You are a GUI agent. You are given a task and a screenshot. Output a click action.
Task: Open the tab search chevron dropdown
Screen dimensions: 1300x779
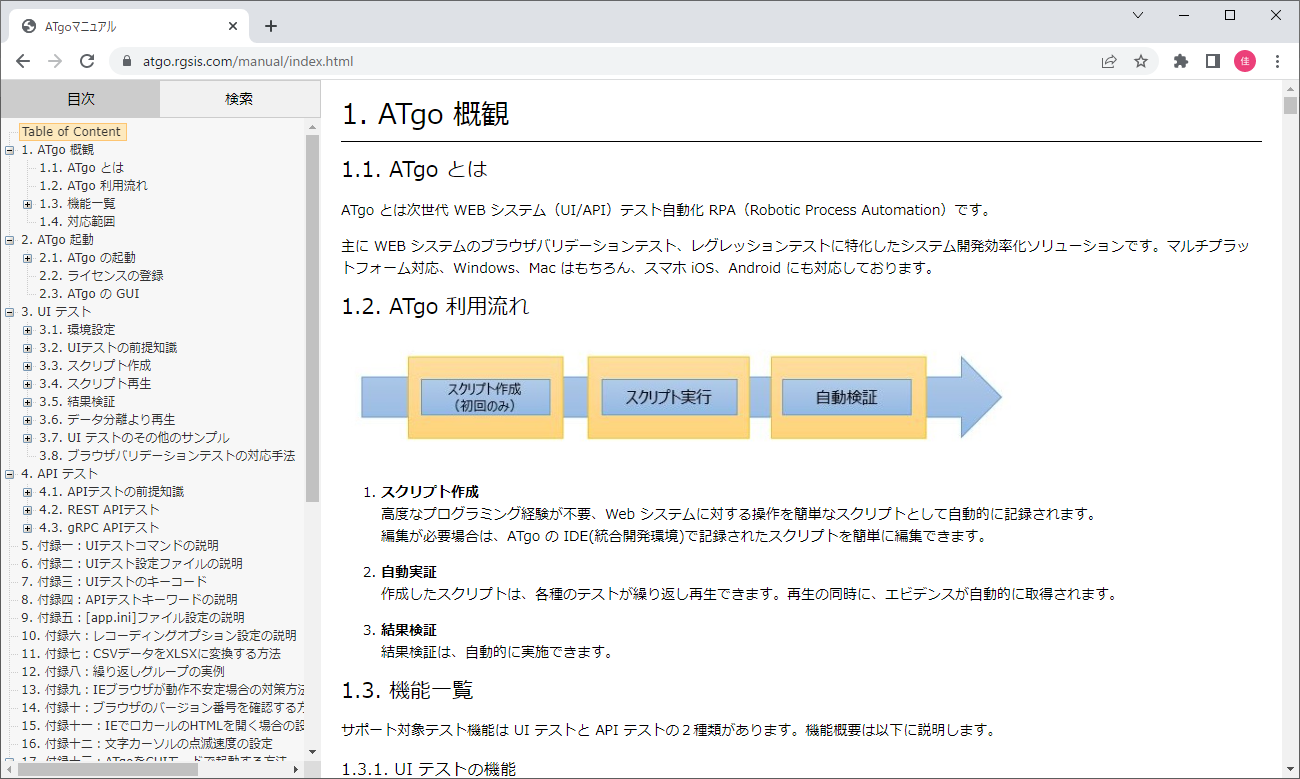(1138, 15)
